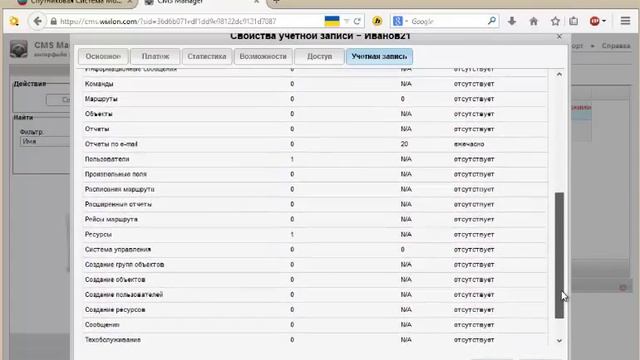The width and height of the screenshot is (640, 360).
Task: Click the Отчеты по e-mail row label
Action: pos(111,144)
